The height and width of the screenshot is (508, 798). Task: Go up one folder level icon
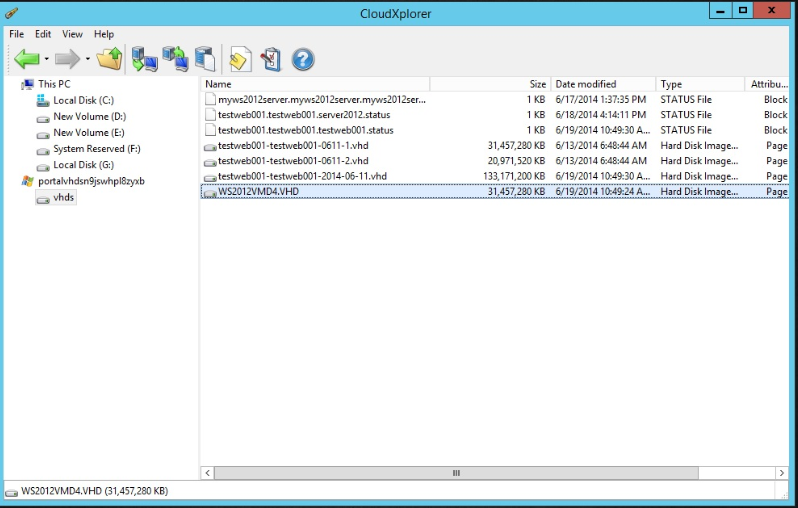pyautogui.click(x=109, y=59)
